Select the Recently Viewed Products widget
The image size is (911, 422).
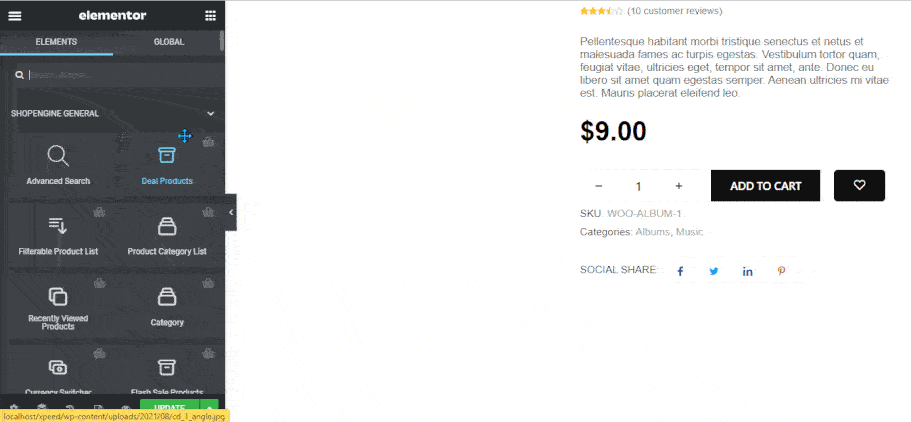pos(58,306)
